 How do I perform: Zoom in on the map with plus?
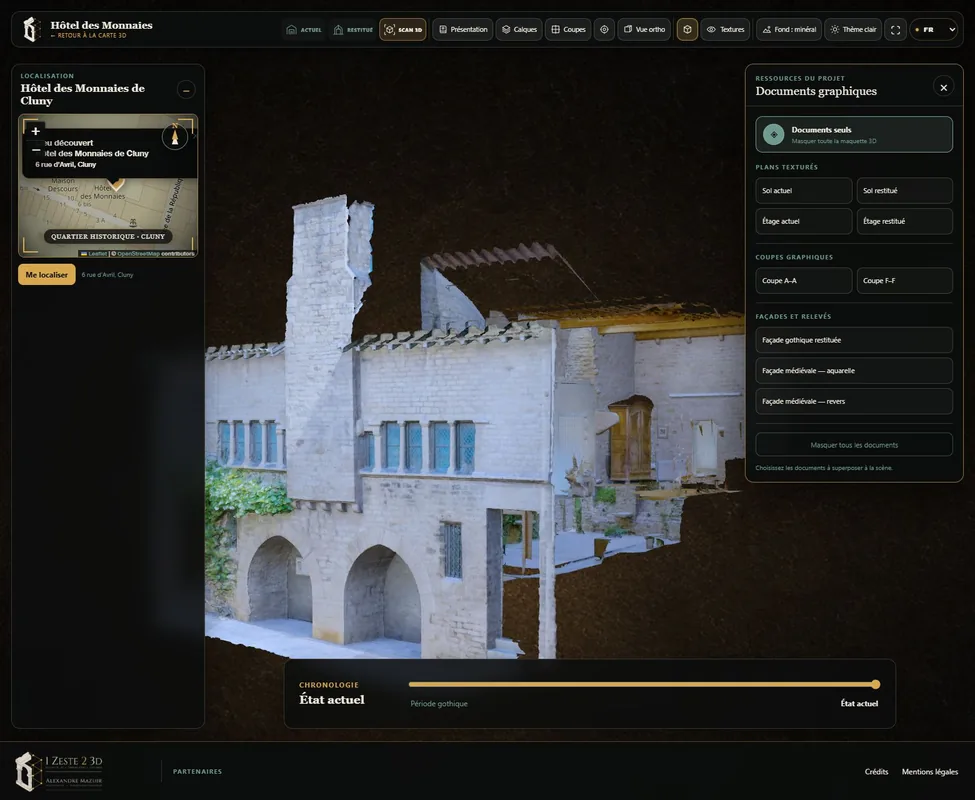click(35, 131)
